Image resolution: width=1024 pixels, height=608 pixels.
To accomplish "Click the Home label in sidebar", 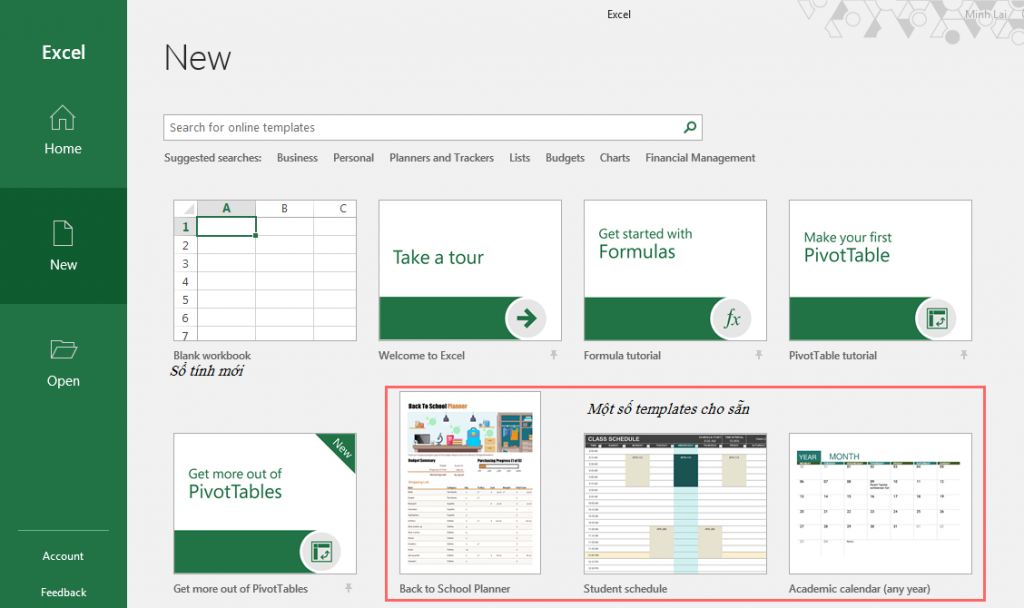I will pyautogui.click(x=63, y=148).
